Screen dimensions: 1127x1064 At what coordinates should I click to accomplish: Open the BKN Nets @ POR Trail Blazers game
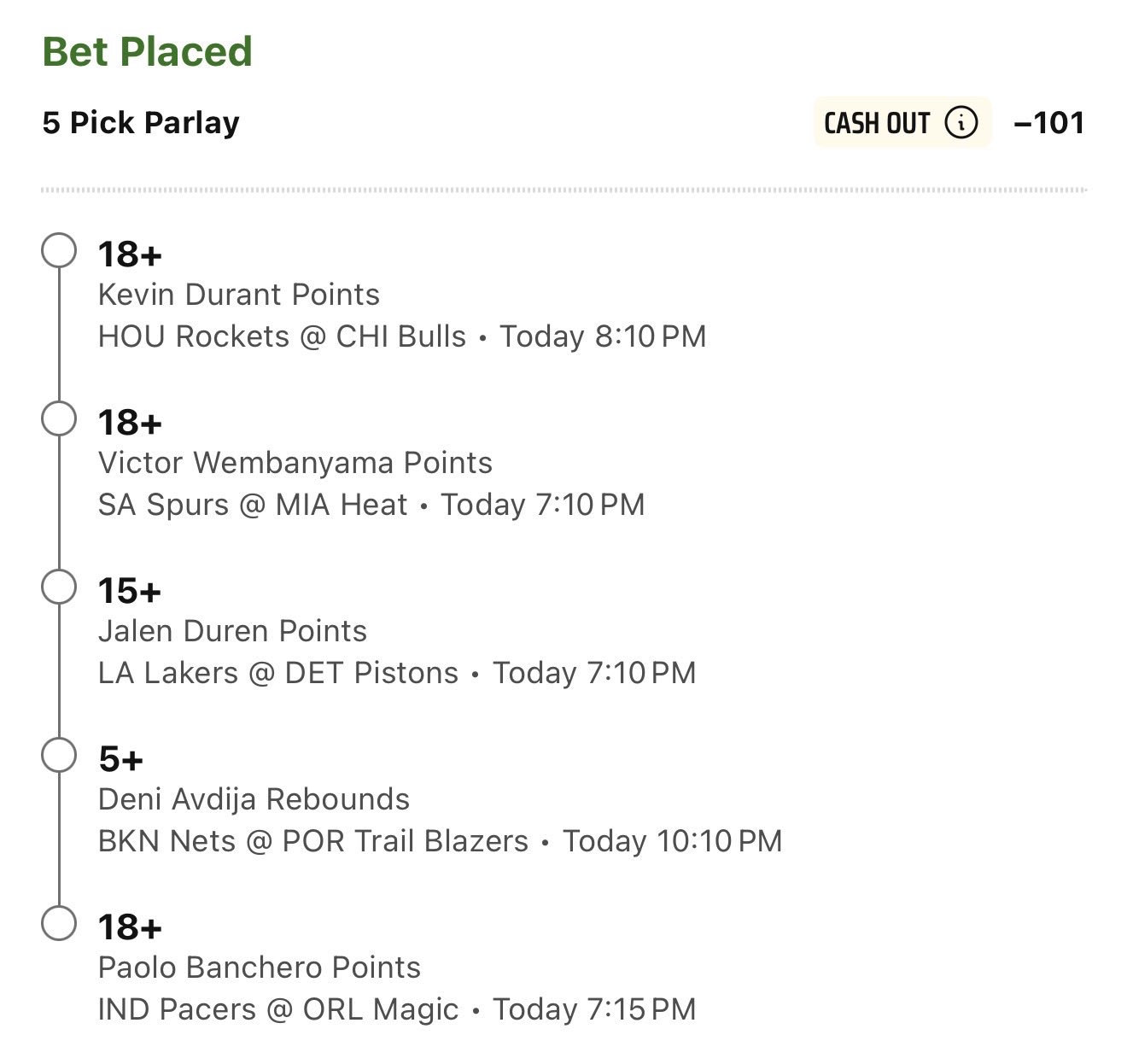click(312, 841)
